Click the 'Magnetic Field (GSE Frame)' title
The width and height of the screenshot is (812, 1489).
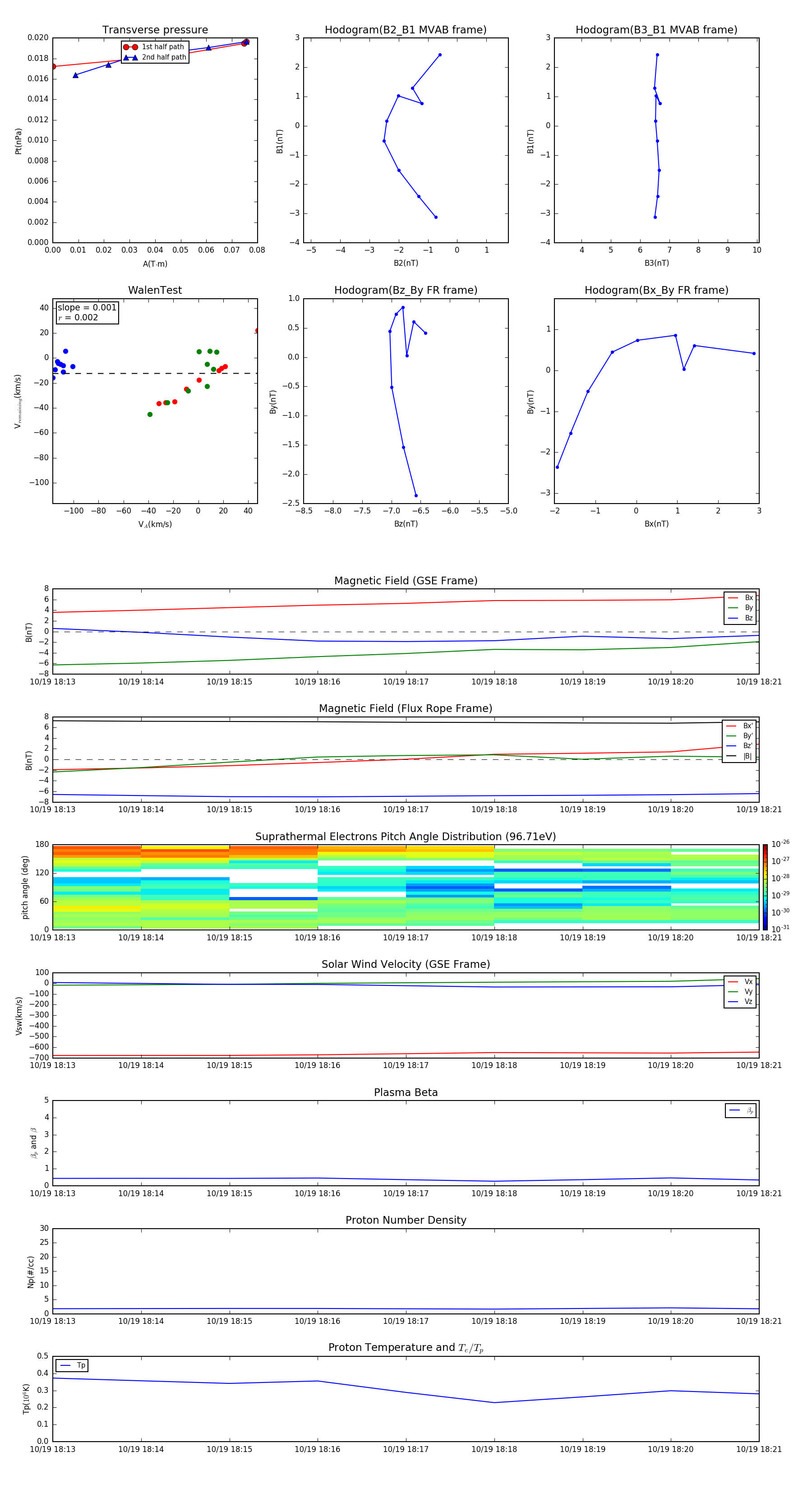pyautogui.click(x=406, y=581)
